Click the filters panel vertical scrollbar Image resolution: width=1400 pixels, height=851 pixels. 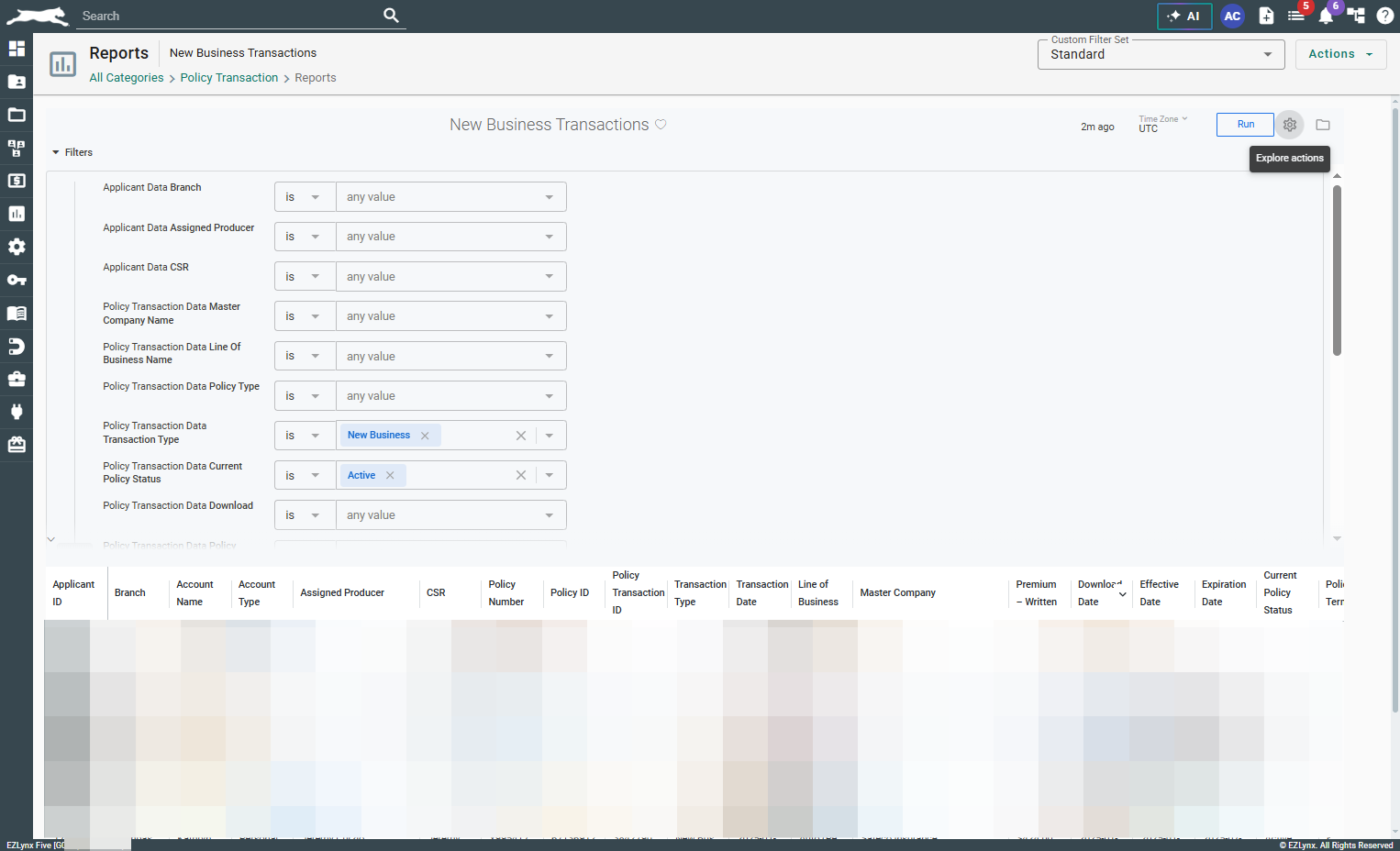[x=1337, y=271]
